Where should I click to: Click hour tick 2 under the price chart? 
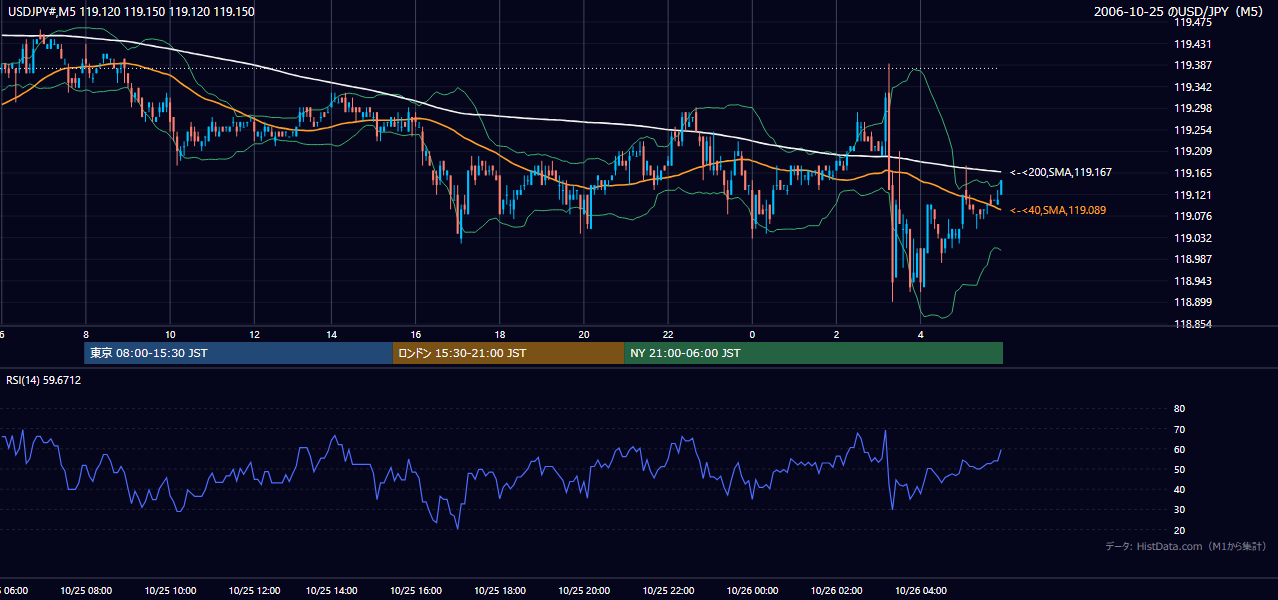pos(836,334)
